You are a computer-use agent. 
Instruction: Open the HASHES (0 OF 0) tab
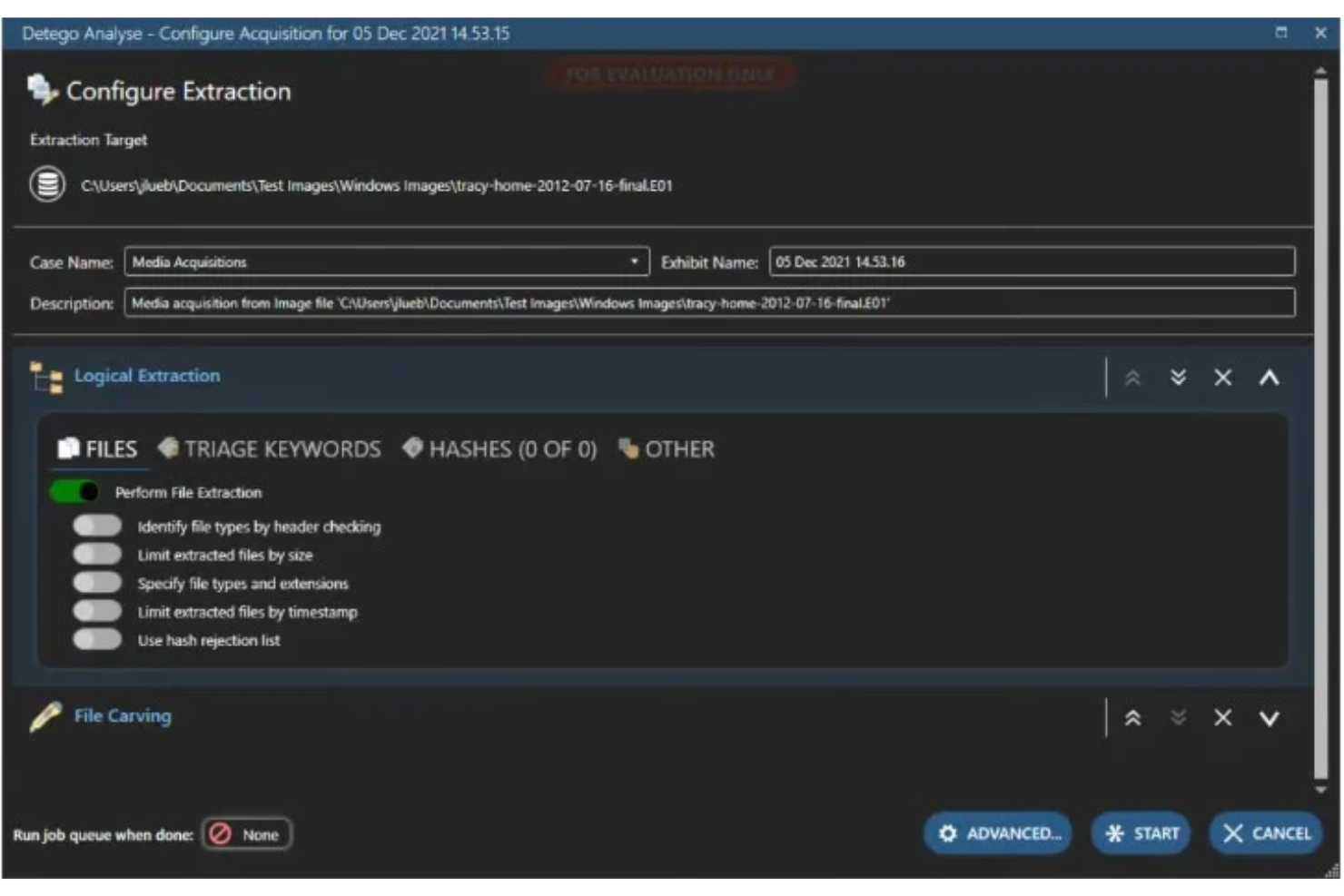499,449
